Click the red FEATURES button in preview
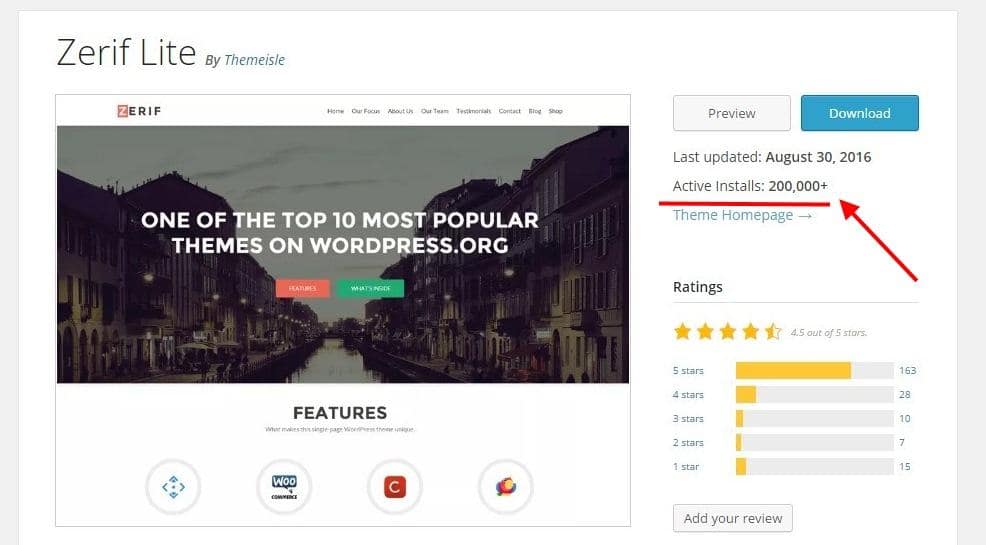Screen dimensions: 986x545 tap(302, 288)
